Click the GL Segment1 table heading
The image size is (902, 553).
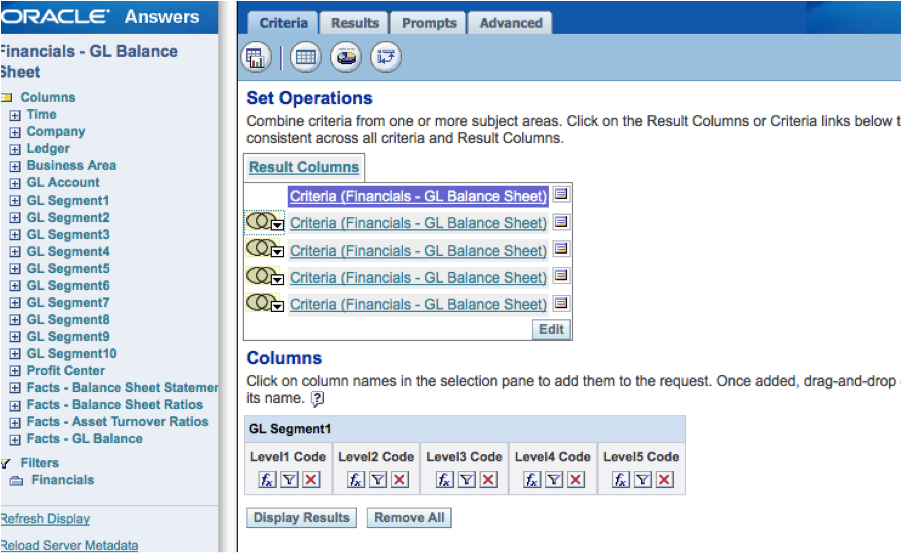coord(290,429)
